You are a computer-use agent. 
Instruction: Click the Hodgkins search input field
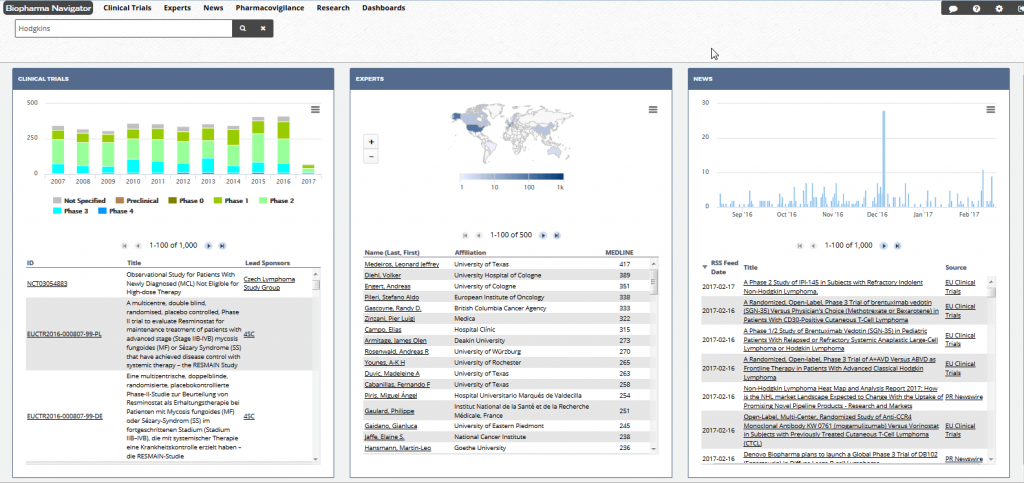pos(122,29)
